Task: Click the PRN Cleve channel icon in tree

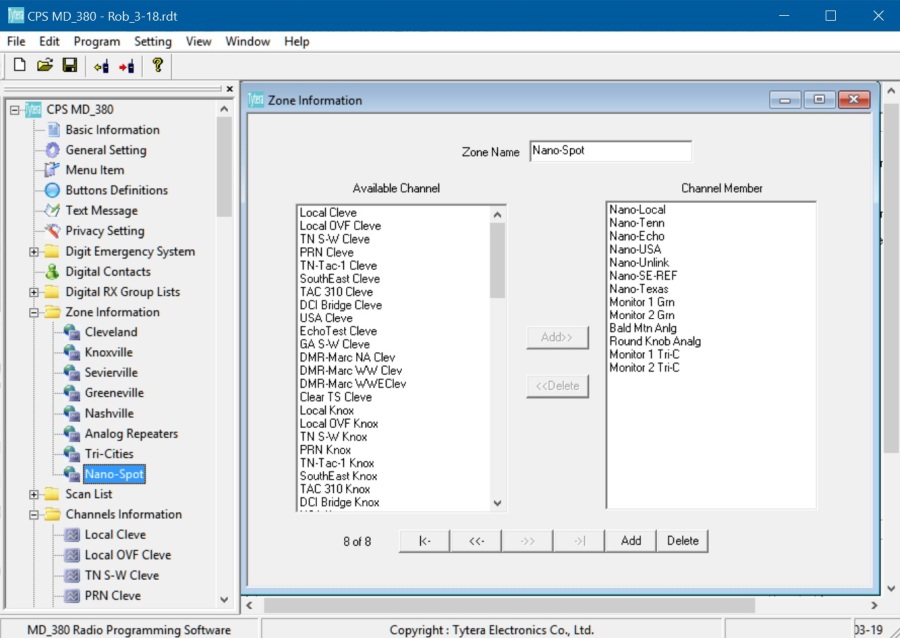Action: coord(72,596)
